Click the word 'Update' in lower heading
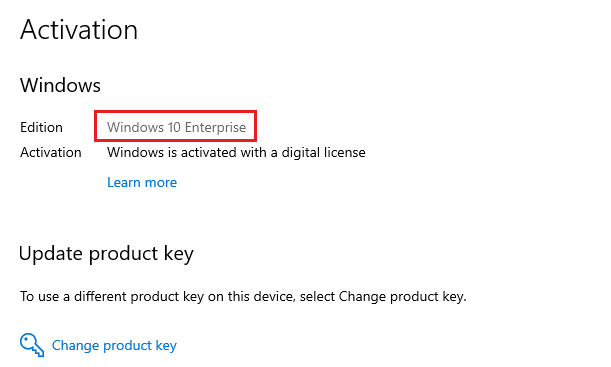Image resolution: width=611 pixels, height=367 pixels. 51,254
